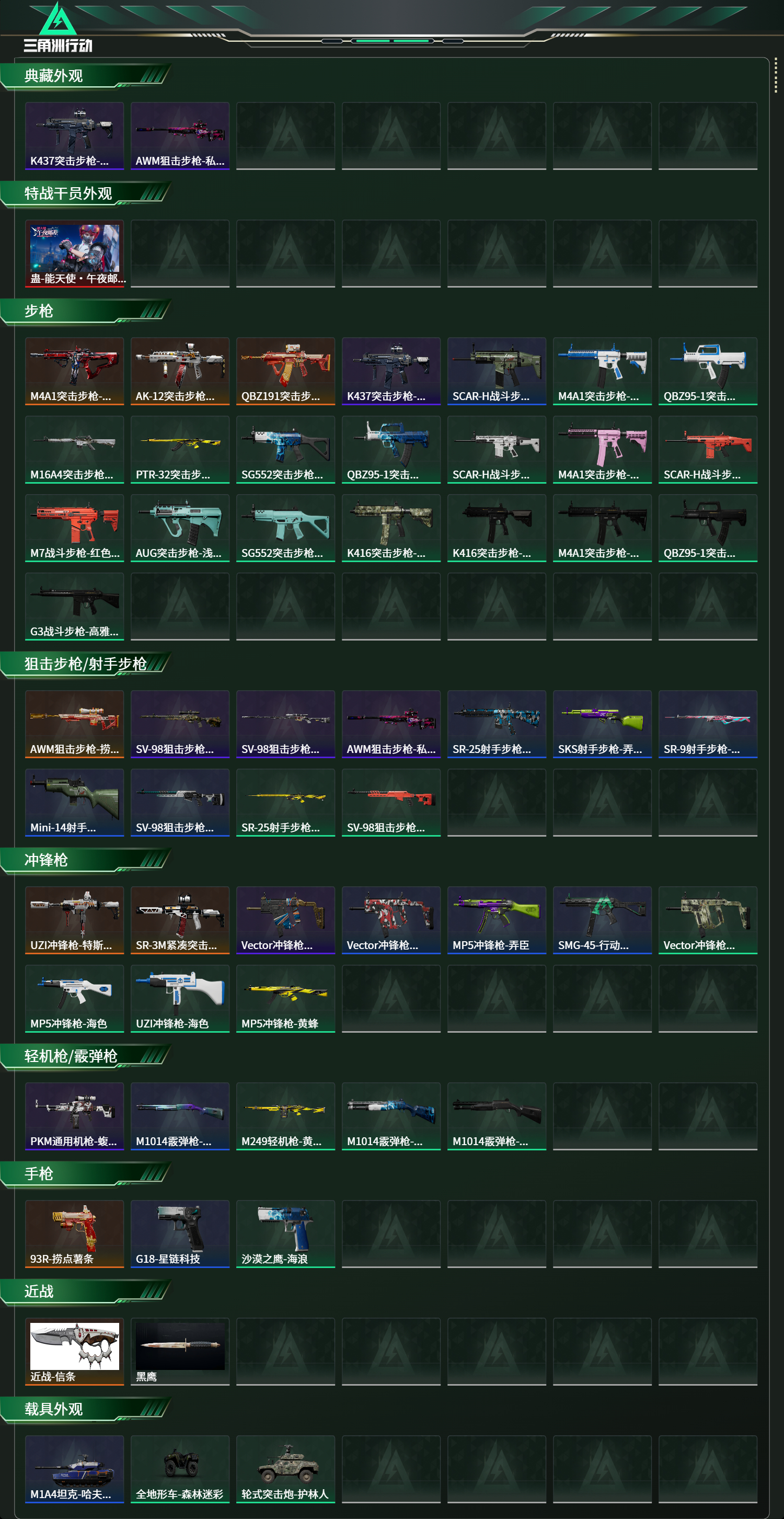784x1519 pixels.
Task: Click the 三角洲行动 logo
Action: (x=58, y=27)
